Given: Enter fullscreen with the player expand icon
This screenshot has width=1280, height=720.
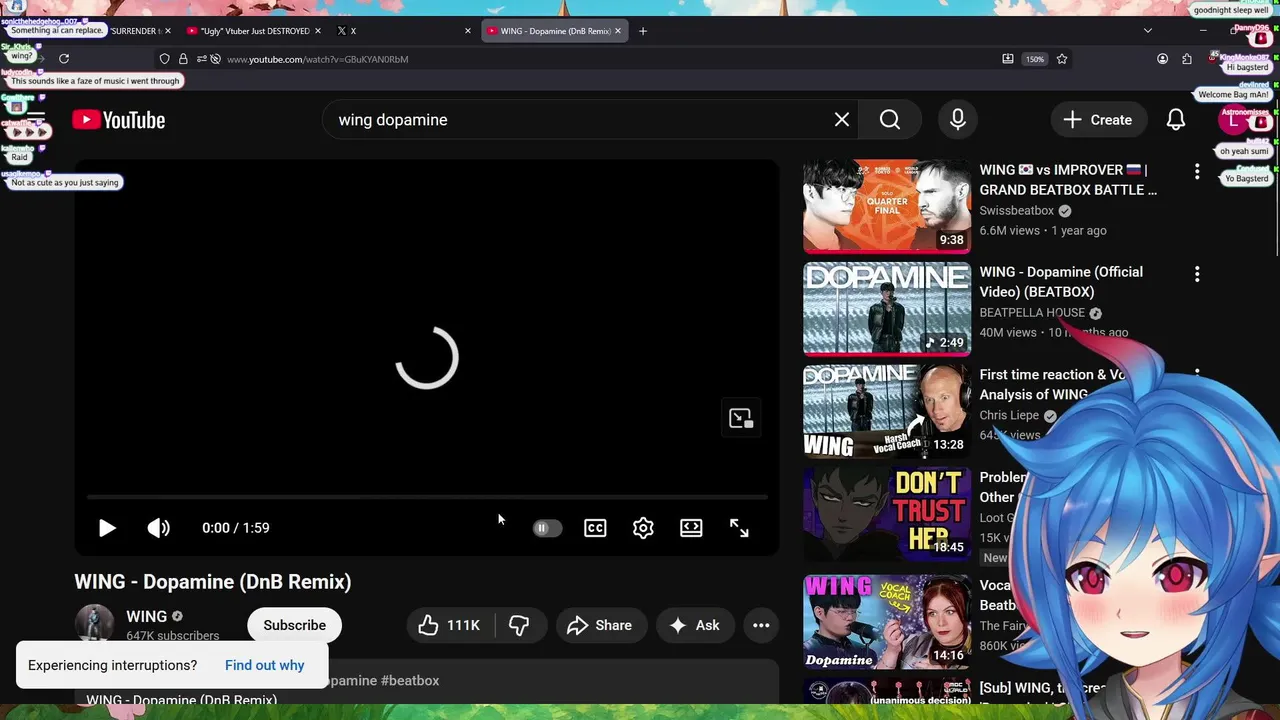Looking at the screenshot, I should click(739, 528).
